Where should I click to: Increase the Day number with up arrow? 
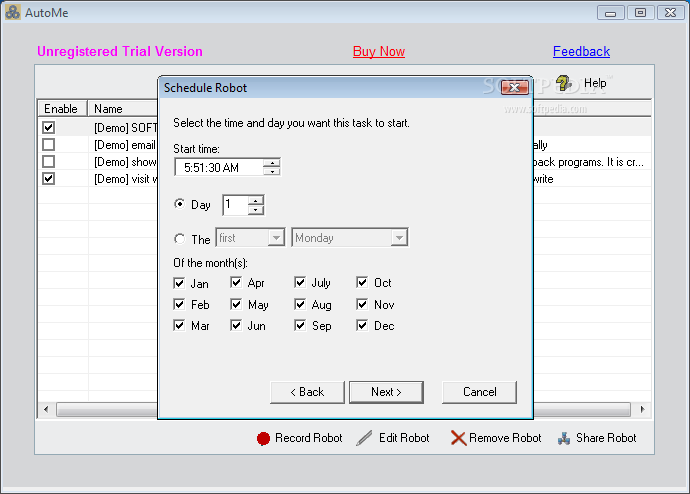coord(256,201)
